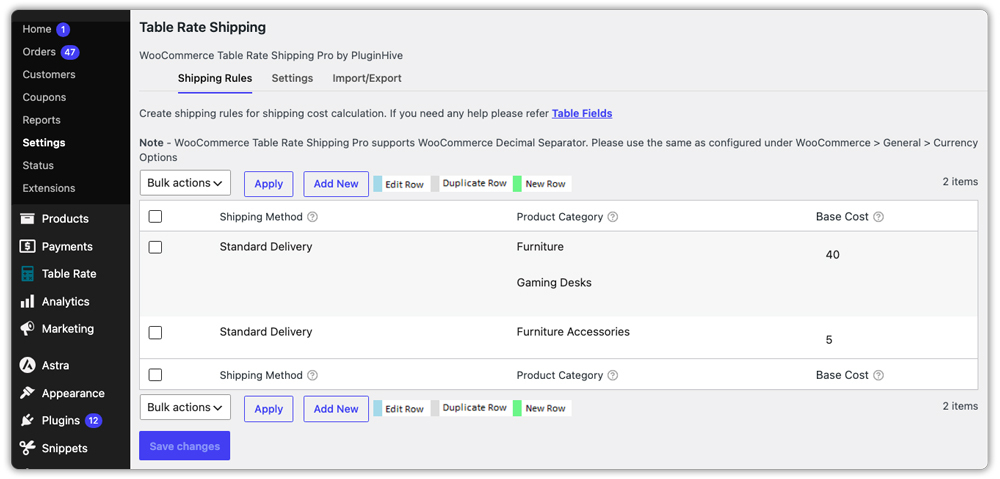This screenshot has height=479, width=1000.
Task: Open WooCommerce Settings sidebar item
Action: (x=44, y=143)
